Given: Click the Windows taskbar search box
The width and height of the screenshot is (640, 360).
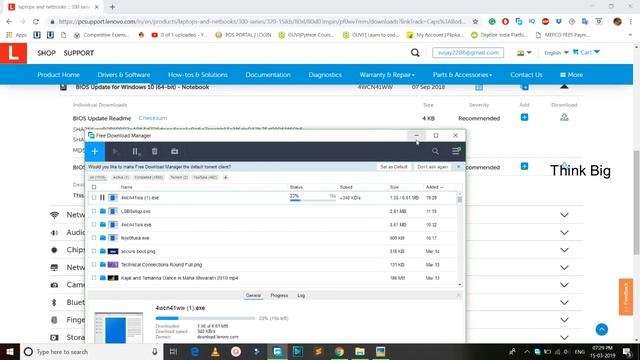Looking at the screenshot, I should (91, 351).
